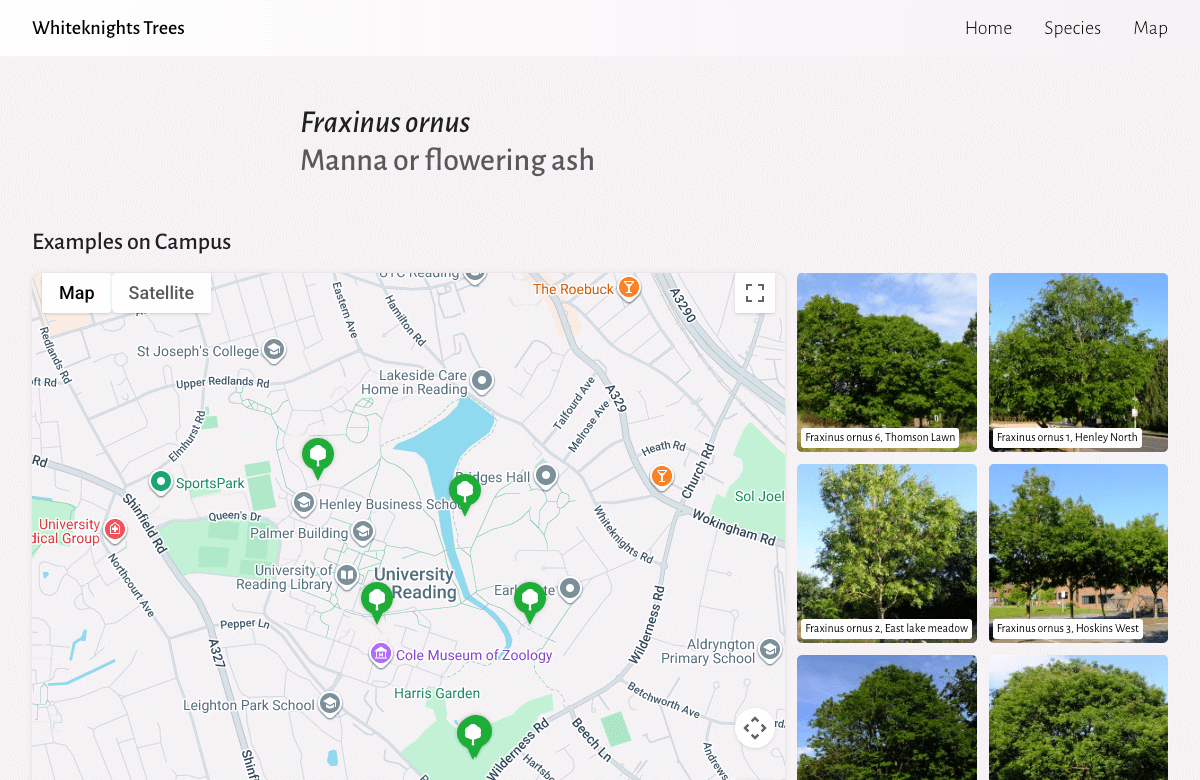
Task: View the Fraxinus ornus 1 Henley North image
Action: pos(1078,362)
